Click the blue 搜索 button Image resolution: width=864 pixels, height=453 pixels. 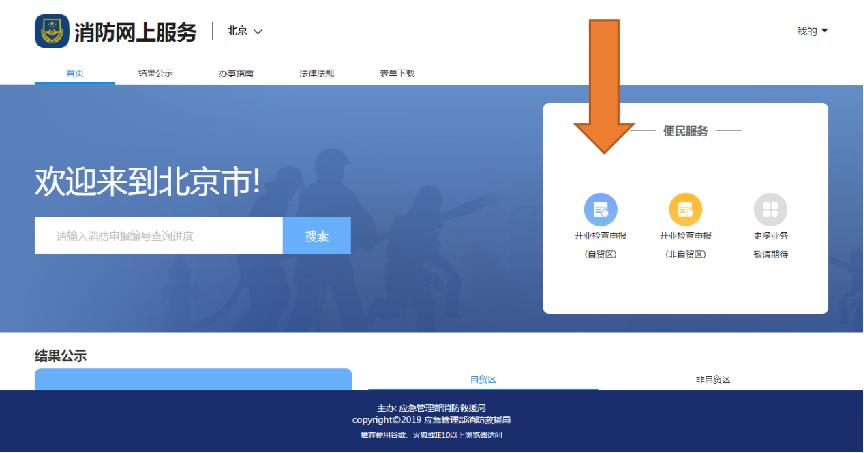(317, 236)
